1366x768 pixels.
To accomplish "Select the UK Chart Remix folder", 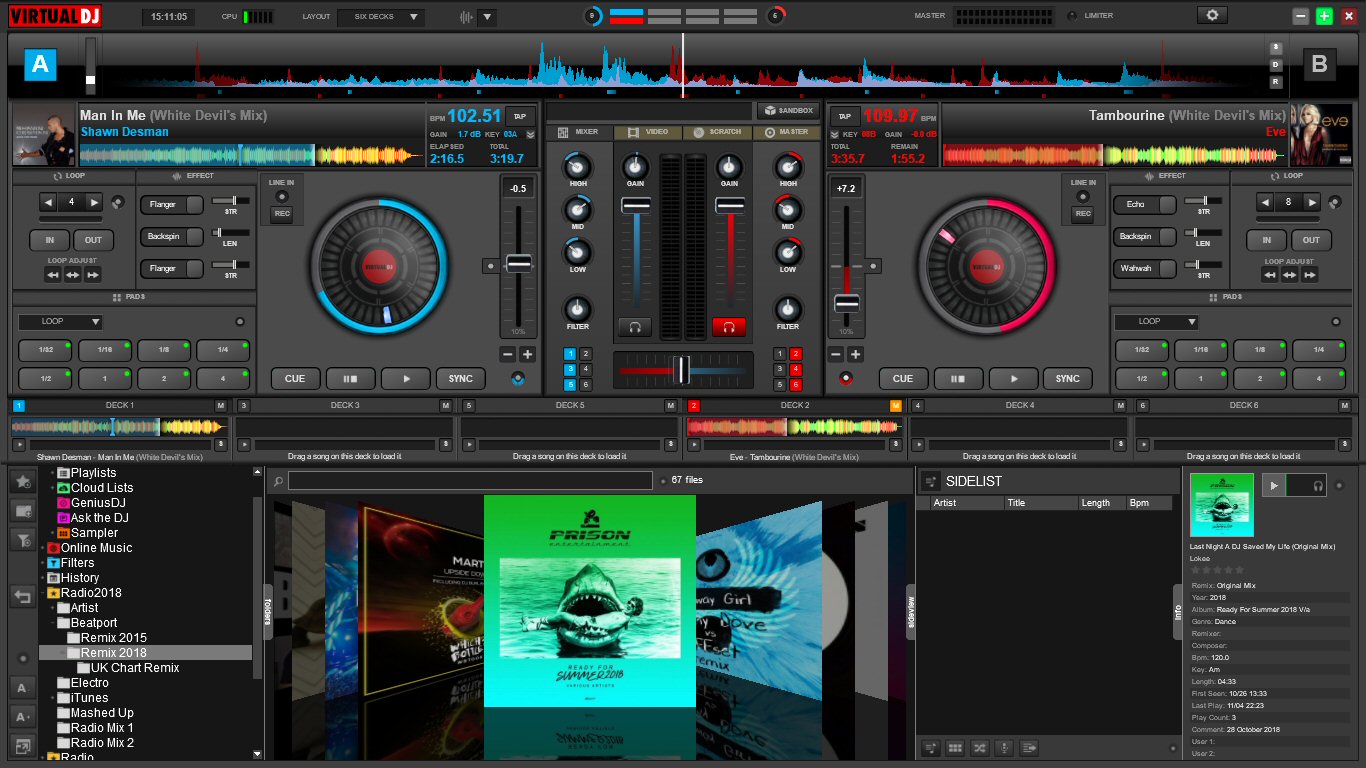I will click(x=135, y=668).
